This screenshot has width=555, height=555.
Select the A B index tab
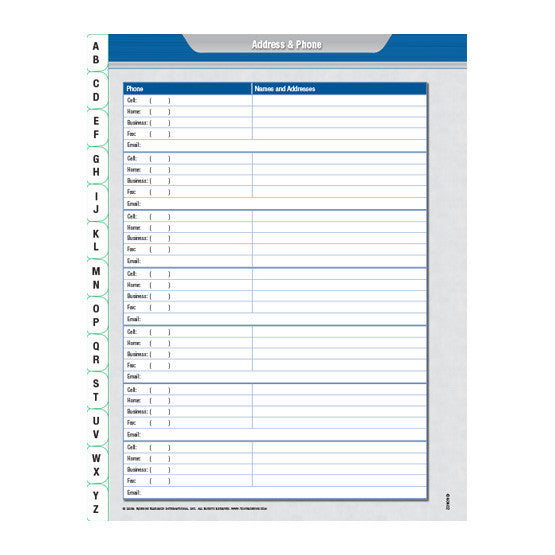[x=97, y=53]
